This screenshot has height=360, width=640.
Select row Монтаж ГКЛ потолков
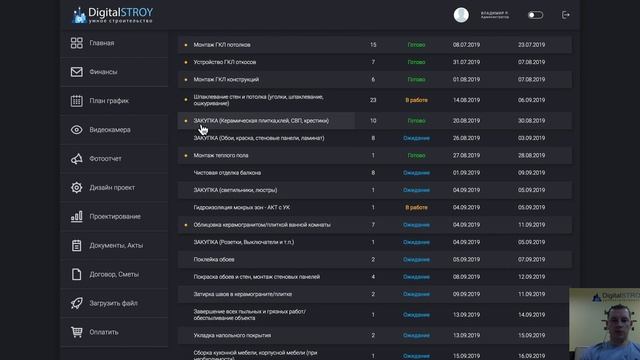tap(375, 45)
